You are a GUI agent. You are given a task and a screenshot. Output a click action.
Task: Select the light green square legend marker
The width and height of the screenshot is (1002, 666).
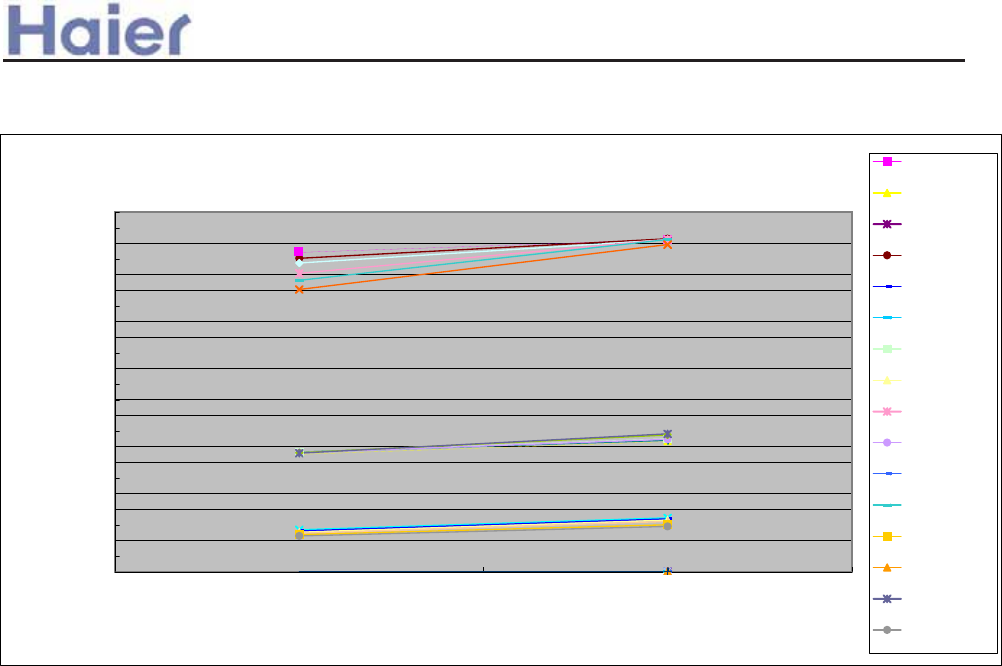click(x=887, y=349)
